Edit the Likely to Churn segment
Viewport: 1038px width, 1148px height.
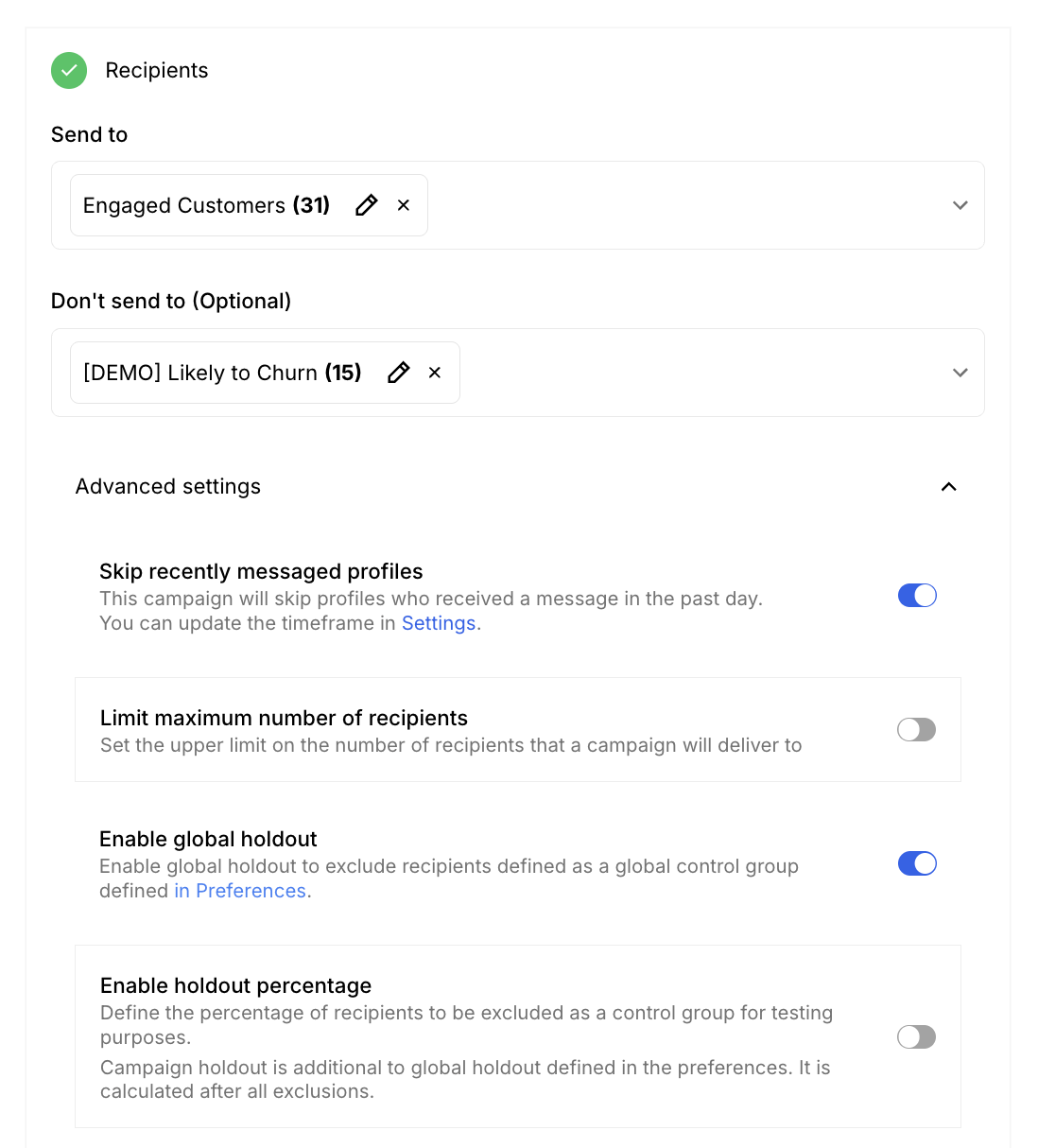(399, 373)
